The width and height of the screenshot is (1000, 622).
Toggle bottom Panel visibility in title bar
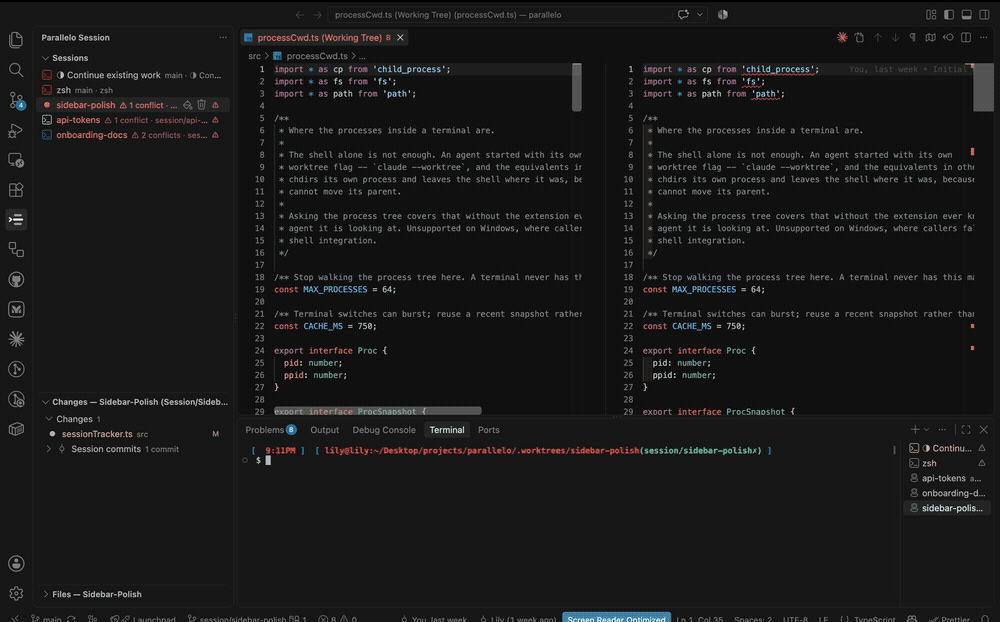pos(967,15)
